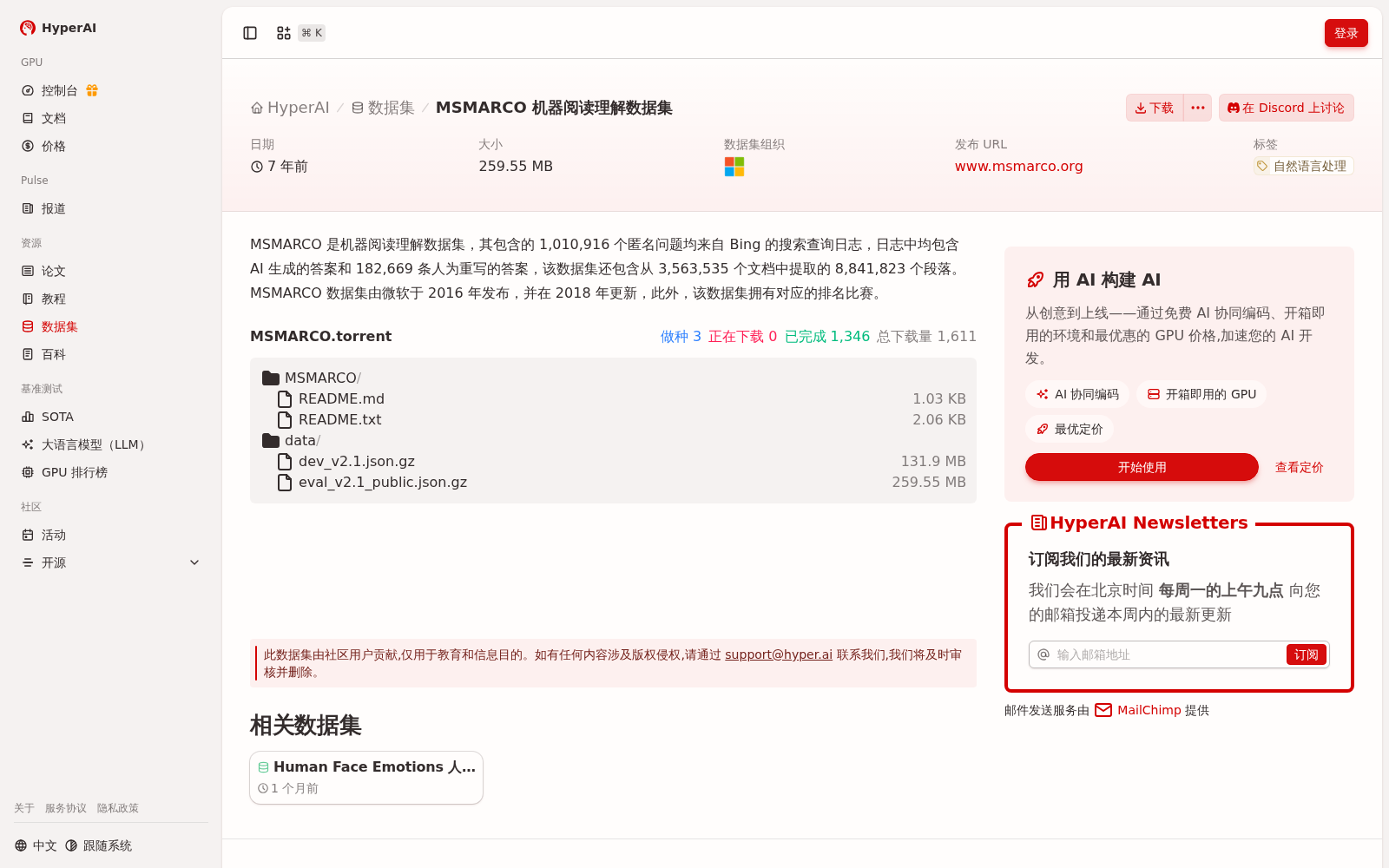Go to 数据集 breadcrumb
Screen dimensions: 1389x868
coord(383,108)
